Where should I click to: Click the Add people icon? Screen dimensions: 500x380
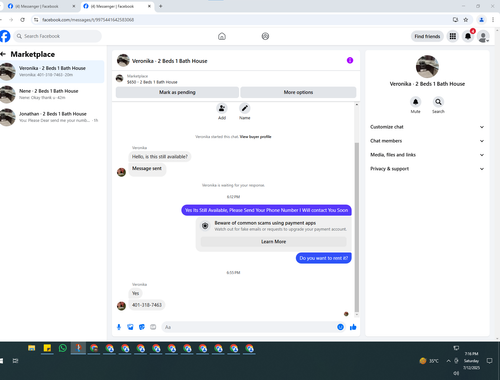[x=222, y=108]
